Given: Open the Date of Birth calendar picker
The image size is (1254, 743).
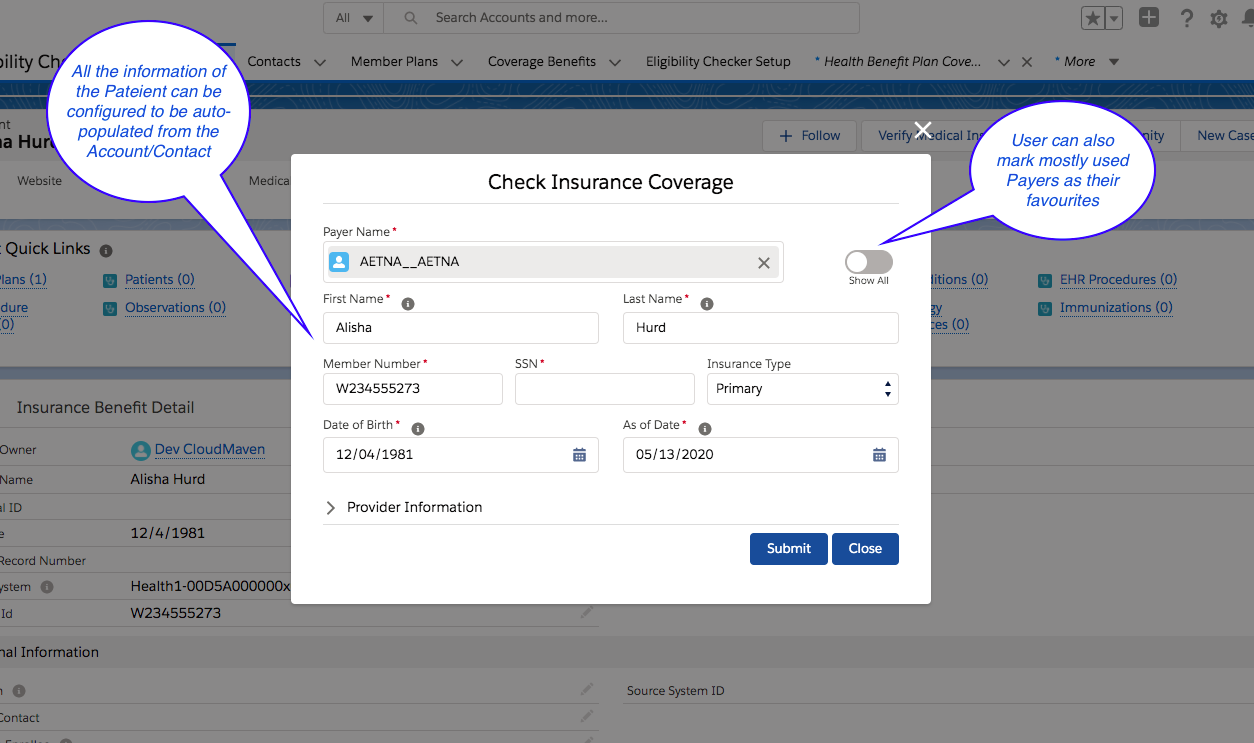Looking at the screenshot, I should point(578,454).
